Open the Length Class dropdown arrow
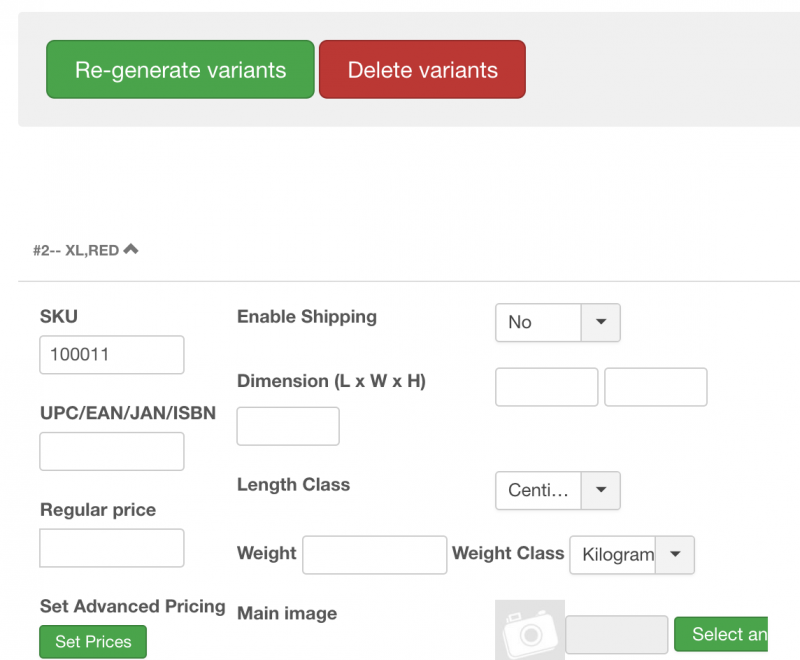The image size is (800, 660). (x=601, y=490)
